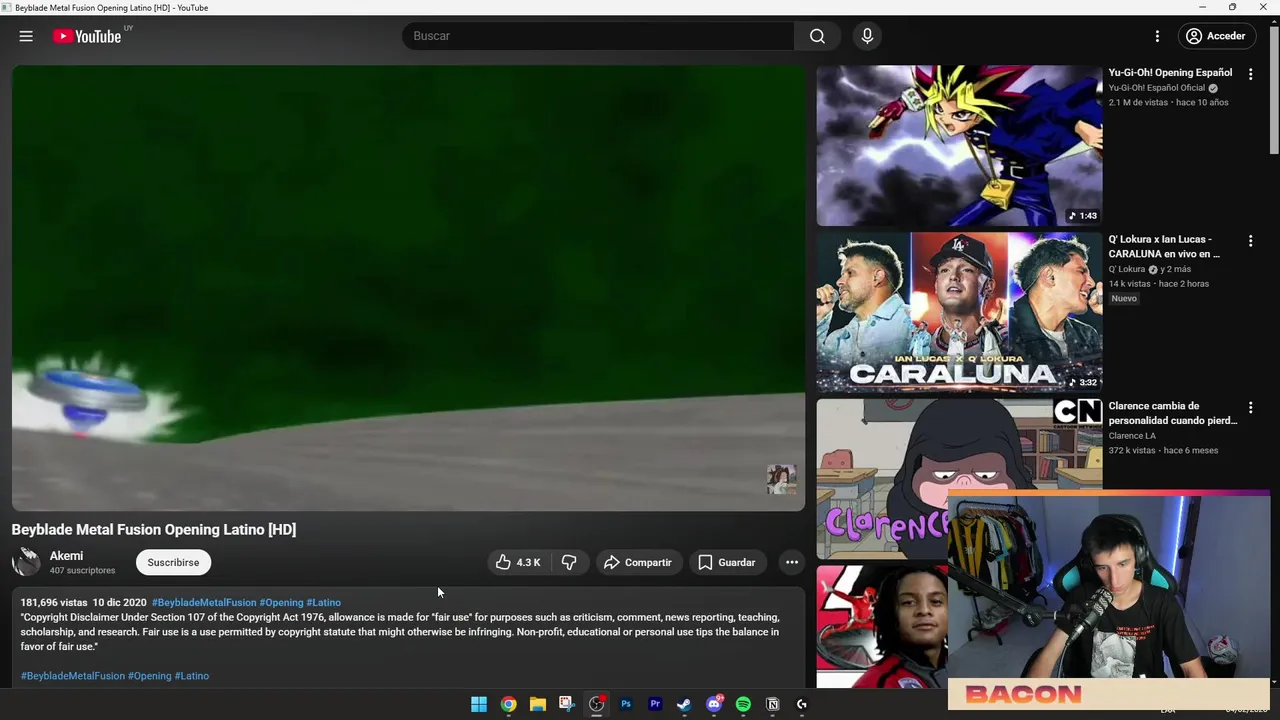
Task: Open options menu for Yu-Gi-Oh! Opening Español
Action: point(1250,74)
